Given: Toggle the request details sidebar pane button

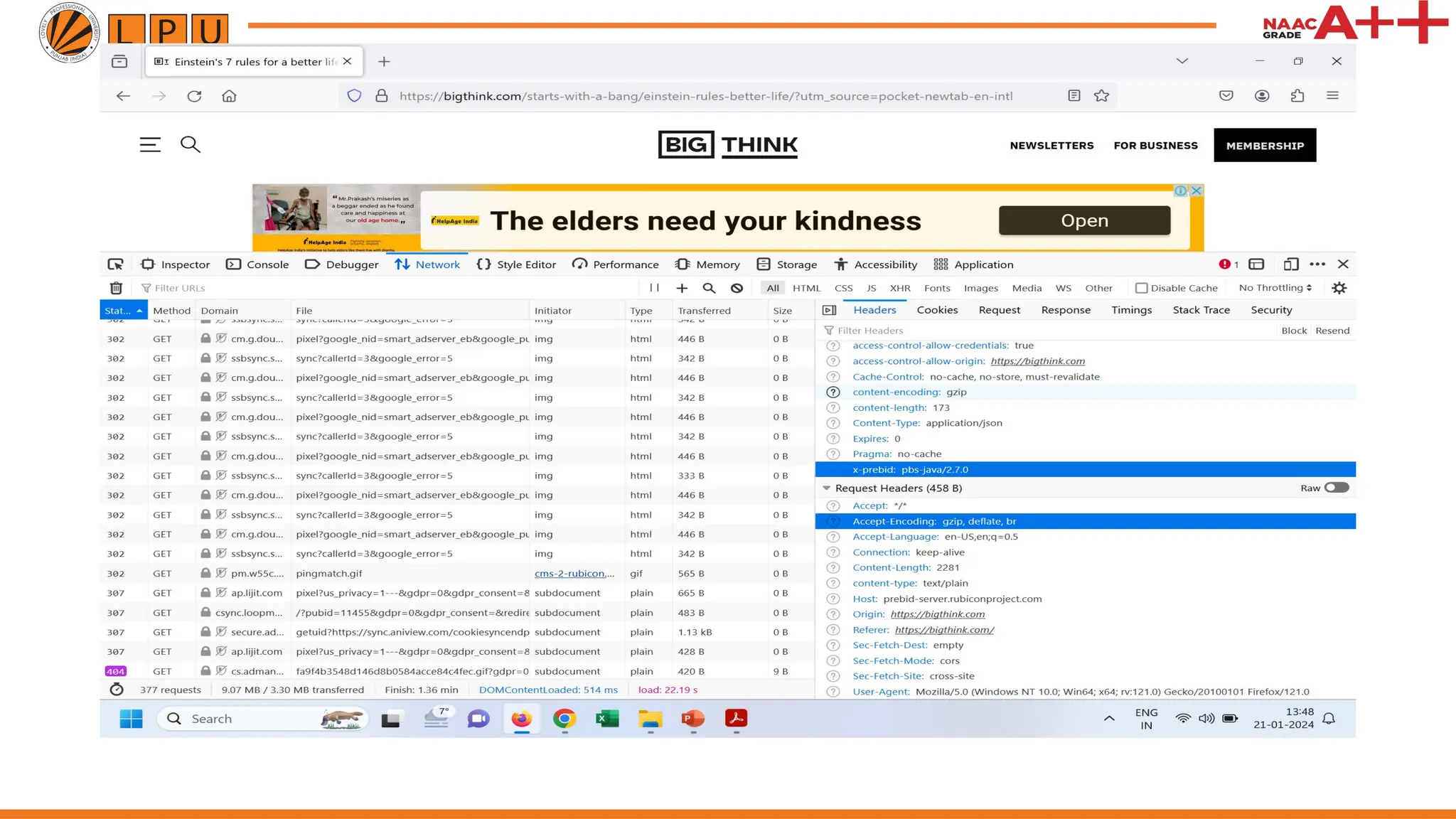Looking at the screenshot, I should click(x=829, y=310).
